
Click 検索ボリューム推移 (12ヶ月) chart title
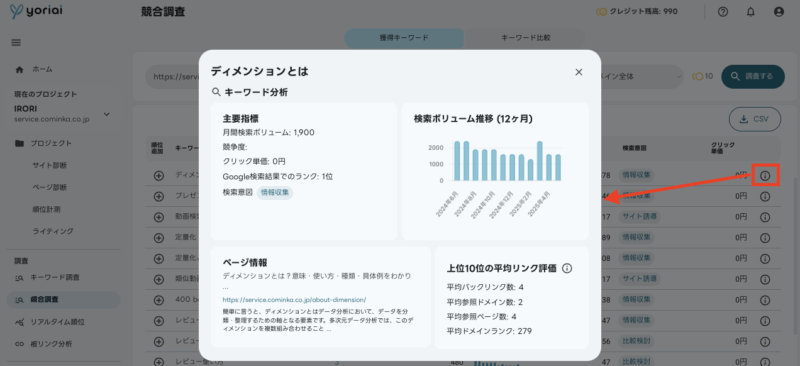point(473,119)
